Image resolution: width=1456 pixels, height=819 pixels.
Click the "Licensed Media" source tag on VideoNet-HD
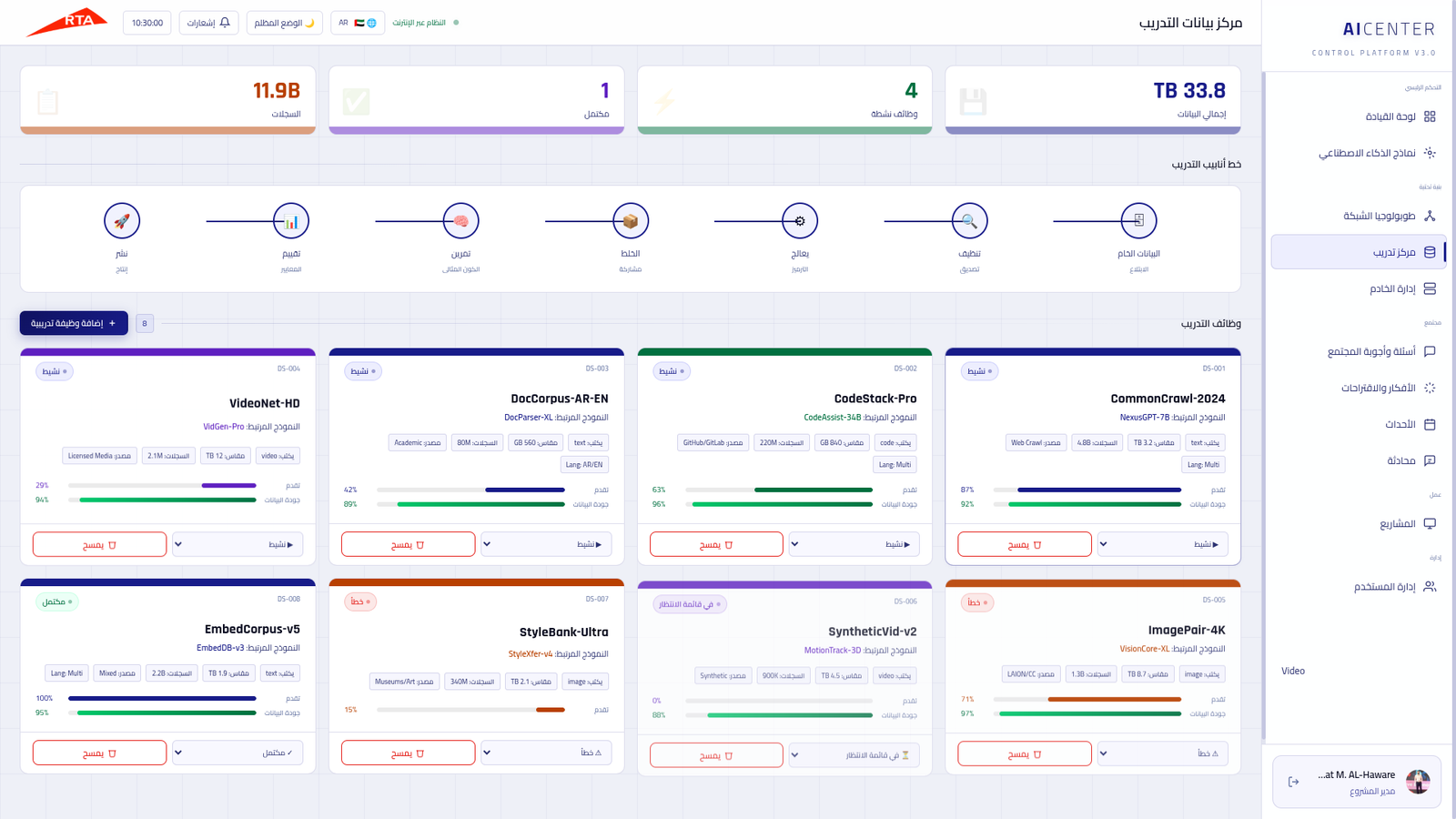click(99, 456)
